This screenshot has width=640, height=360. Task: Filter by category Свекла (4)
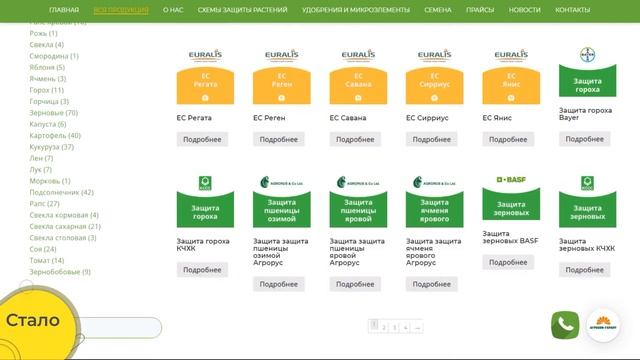click(47, 44)
